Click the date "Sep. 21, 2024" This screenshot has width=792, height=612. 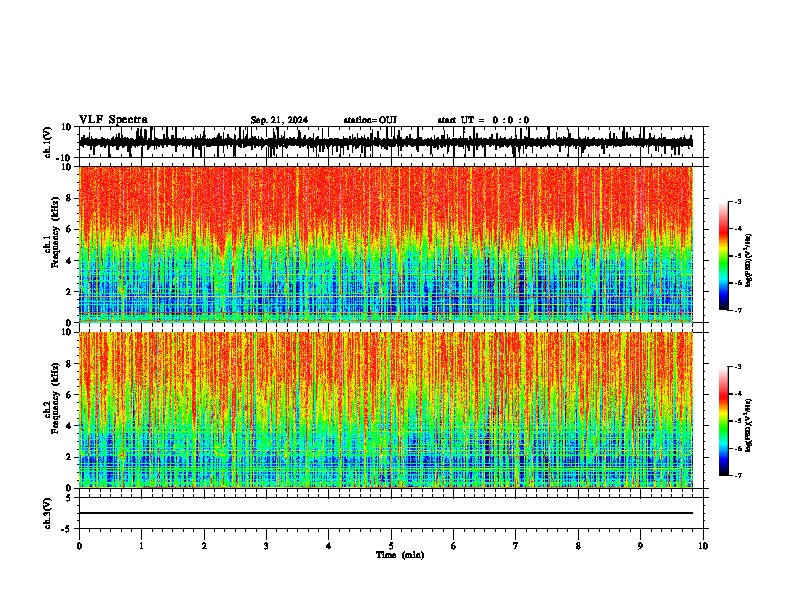(279, 120)
